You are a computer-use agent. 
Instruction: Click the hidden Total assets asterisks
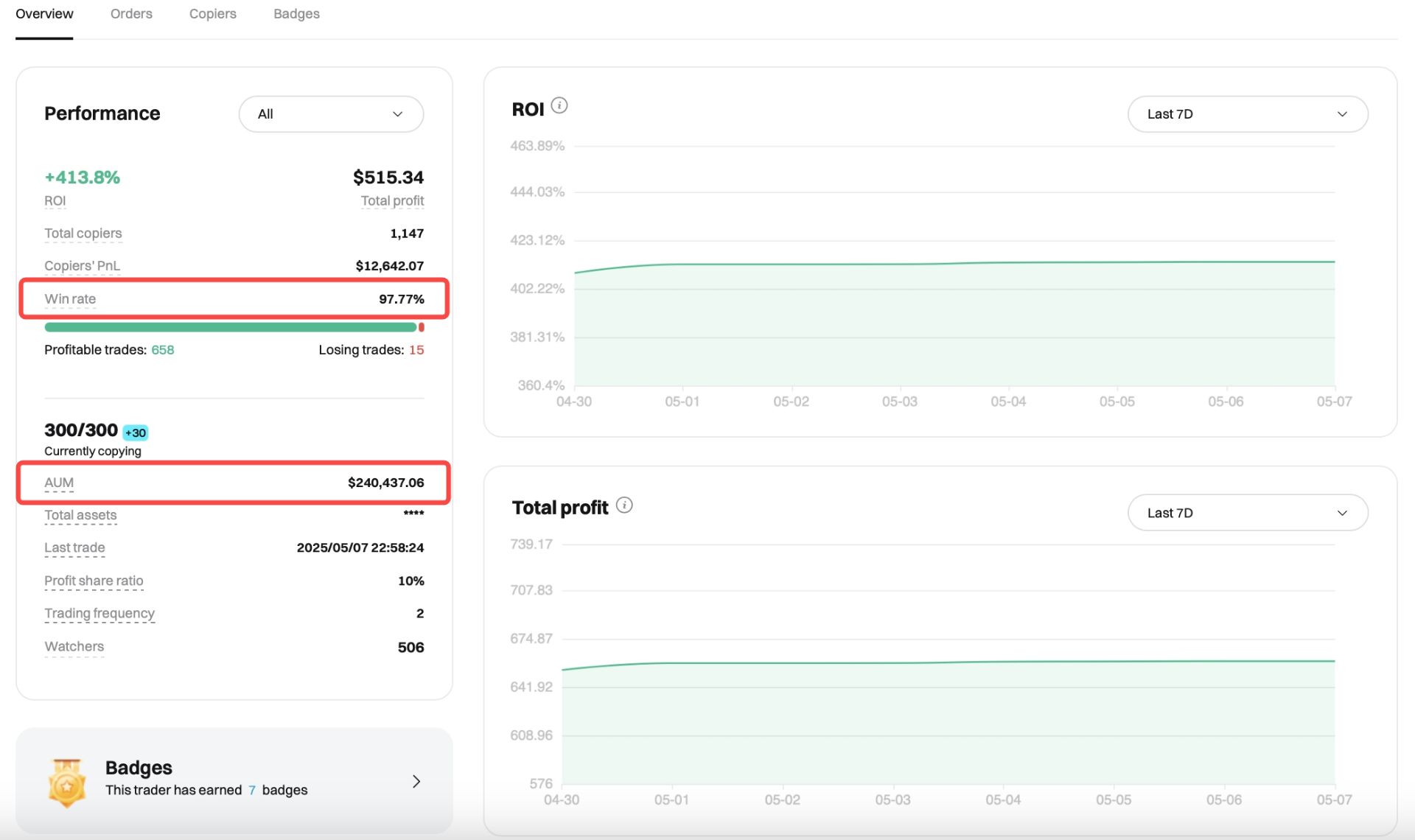point(413,514)
